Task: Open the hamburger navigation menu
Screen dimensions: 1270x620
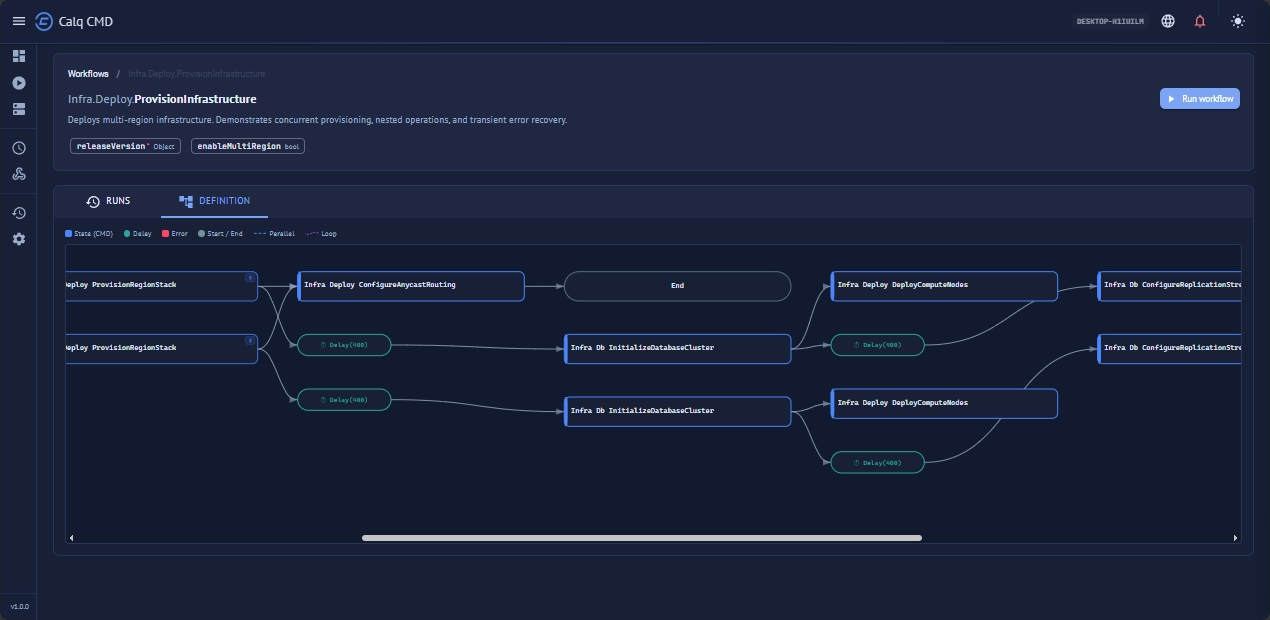Action: (x=18, y=21)
